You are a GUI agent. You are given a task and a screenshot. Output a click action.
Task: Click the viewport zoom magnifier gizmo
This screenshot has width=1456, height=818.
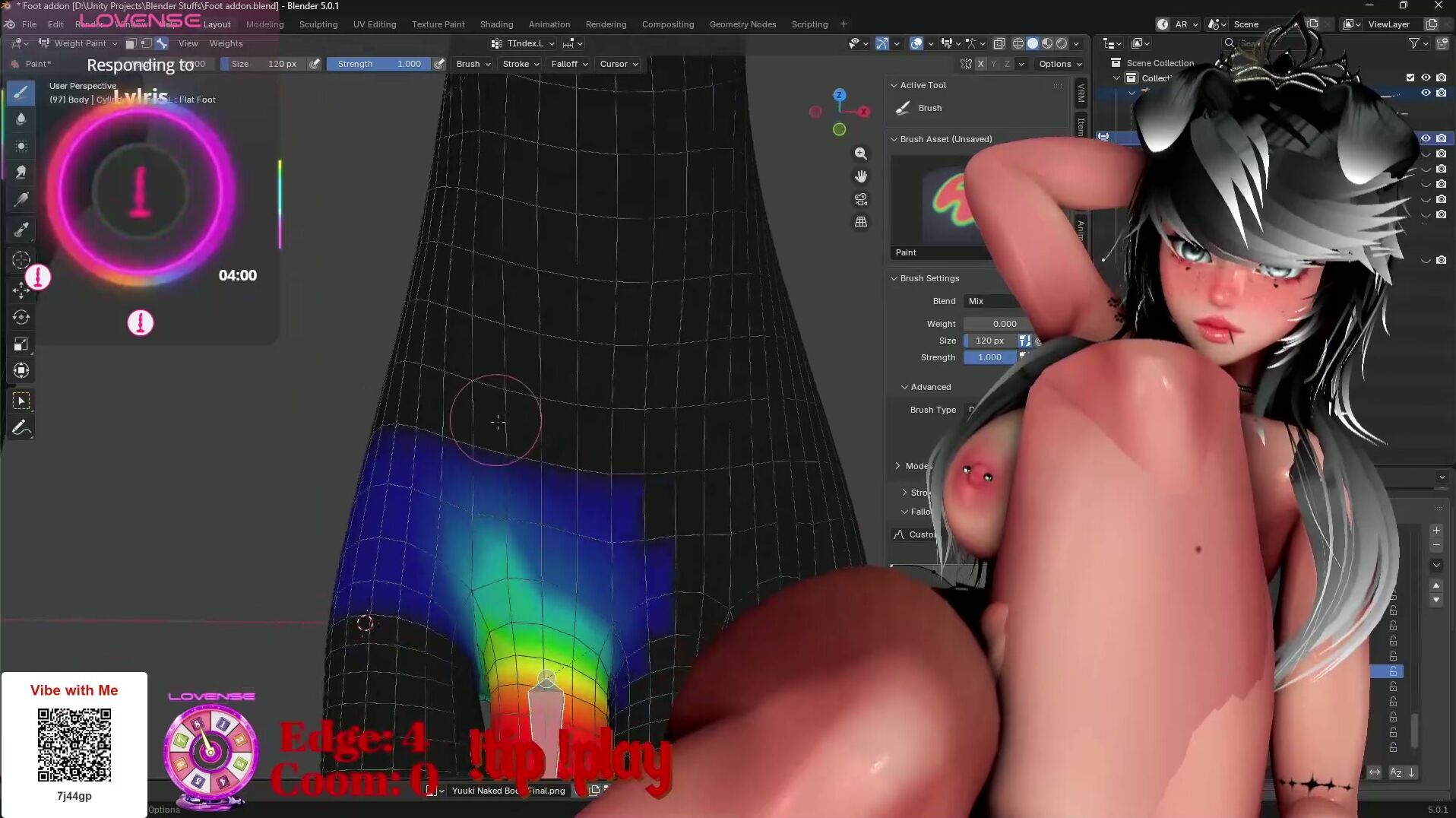[x=861, y=154]
